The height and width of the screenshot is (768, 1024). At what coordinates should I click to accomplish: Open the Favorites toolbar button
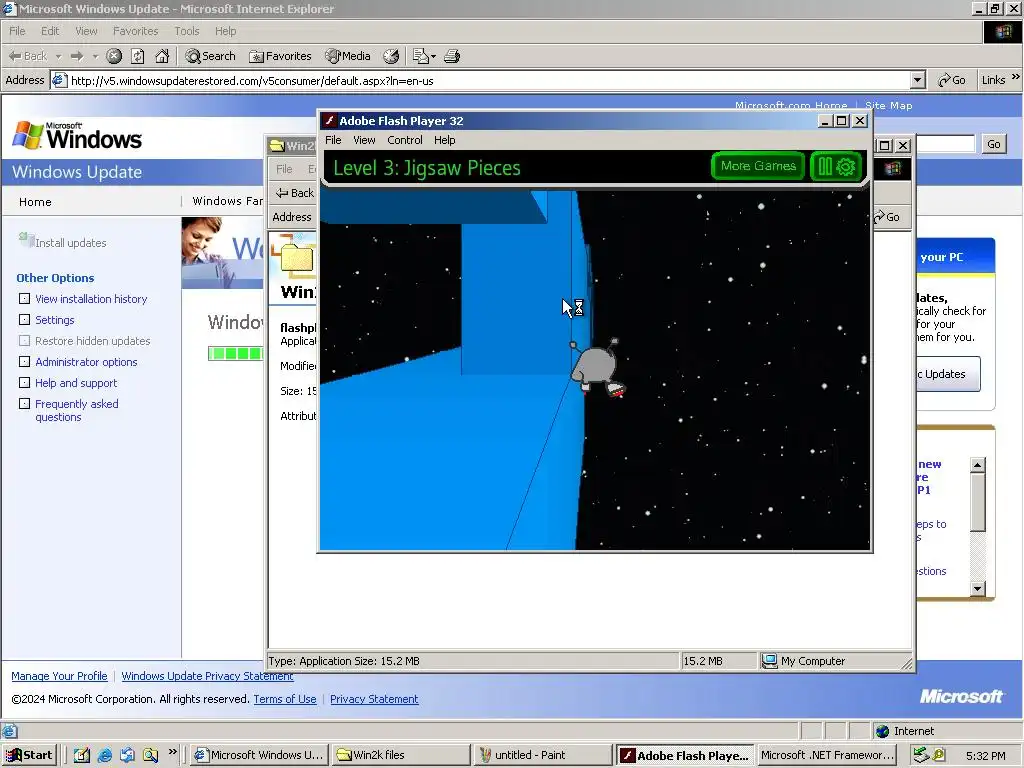coord(280,56)
